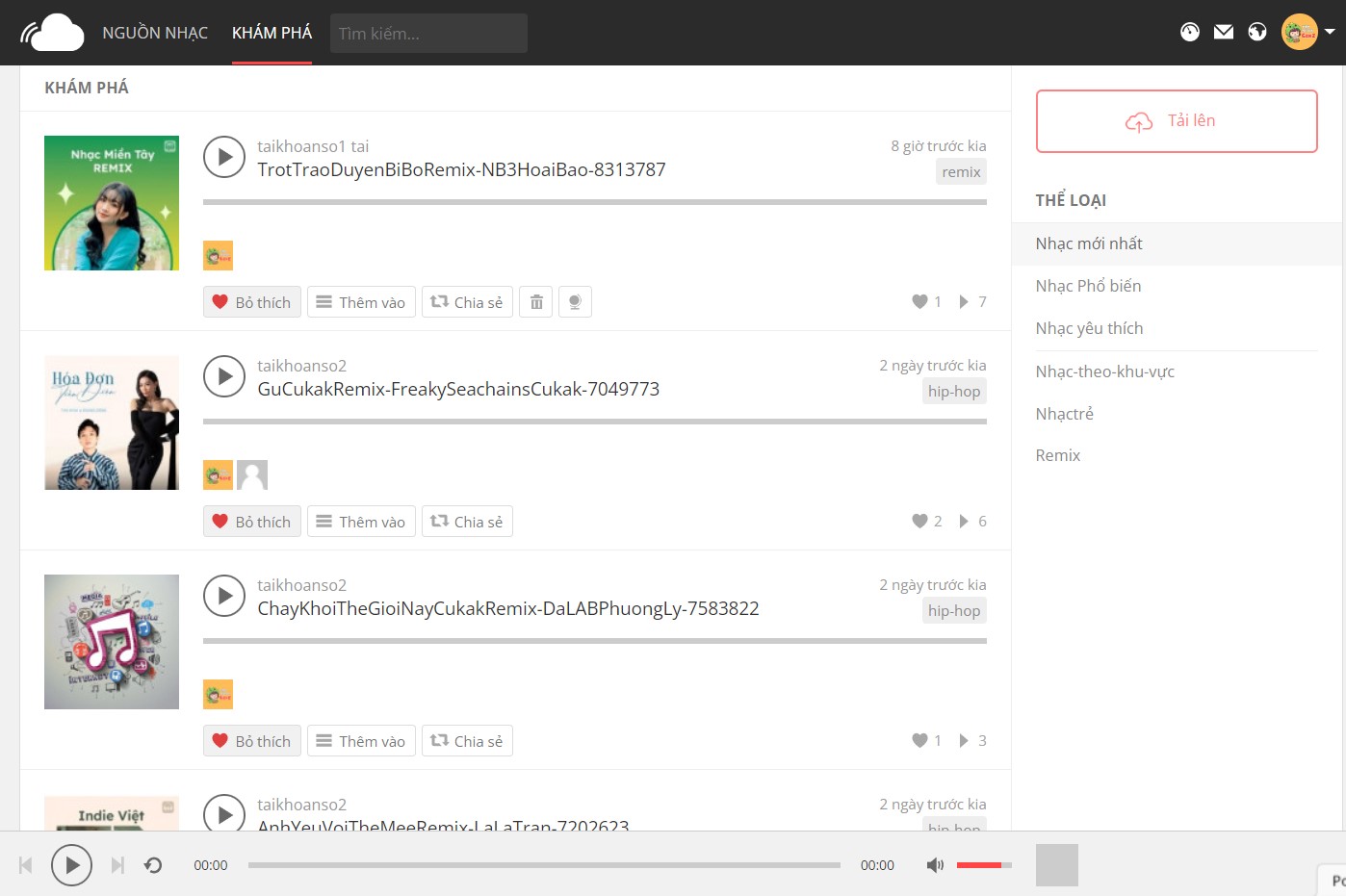Image resolution: width=1346 pixels, height=896 pixels.
Task: Open hip-hop tag on GuCukakRemix track
Action: 954,391
